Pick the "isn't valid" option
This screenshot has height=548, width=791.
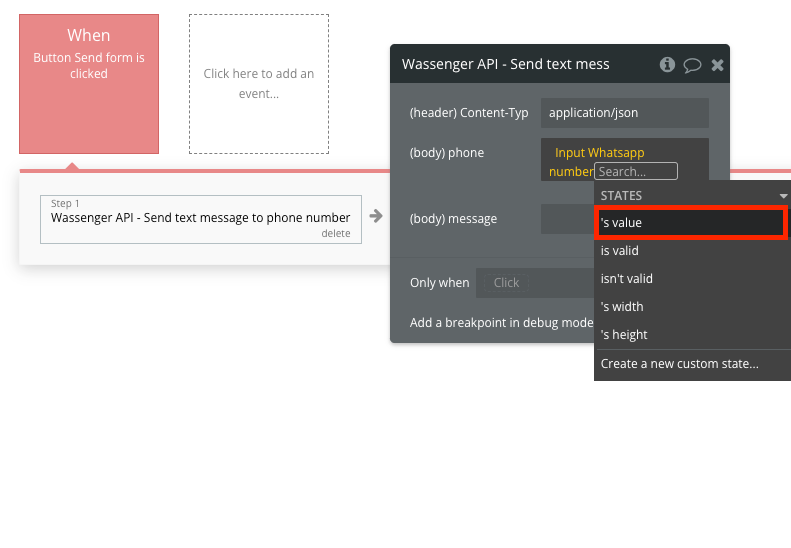click(x=626, y=279)
